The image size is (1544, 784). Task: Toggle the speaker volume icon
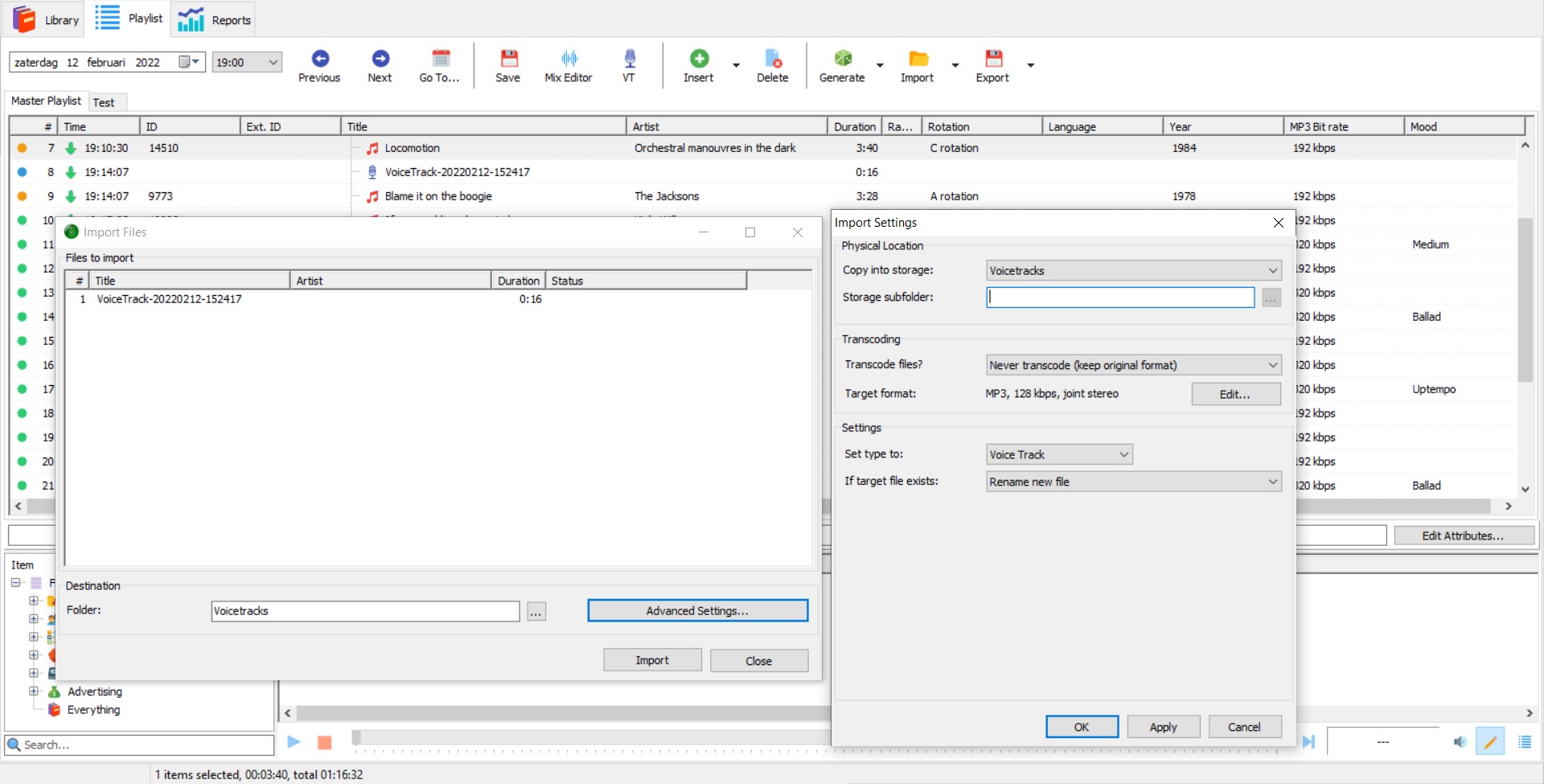pos(1460,741)
